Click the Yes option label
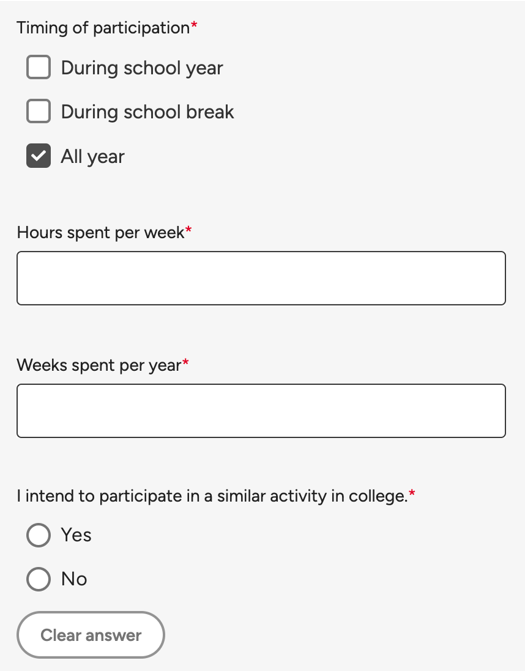Screen dimensions: 525x671 tap(76, 535)
